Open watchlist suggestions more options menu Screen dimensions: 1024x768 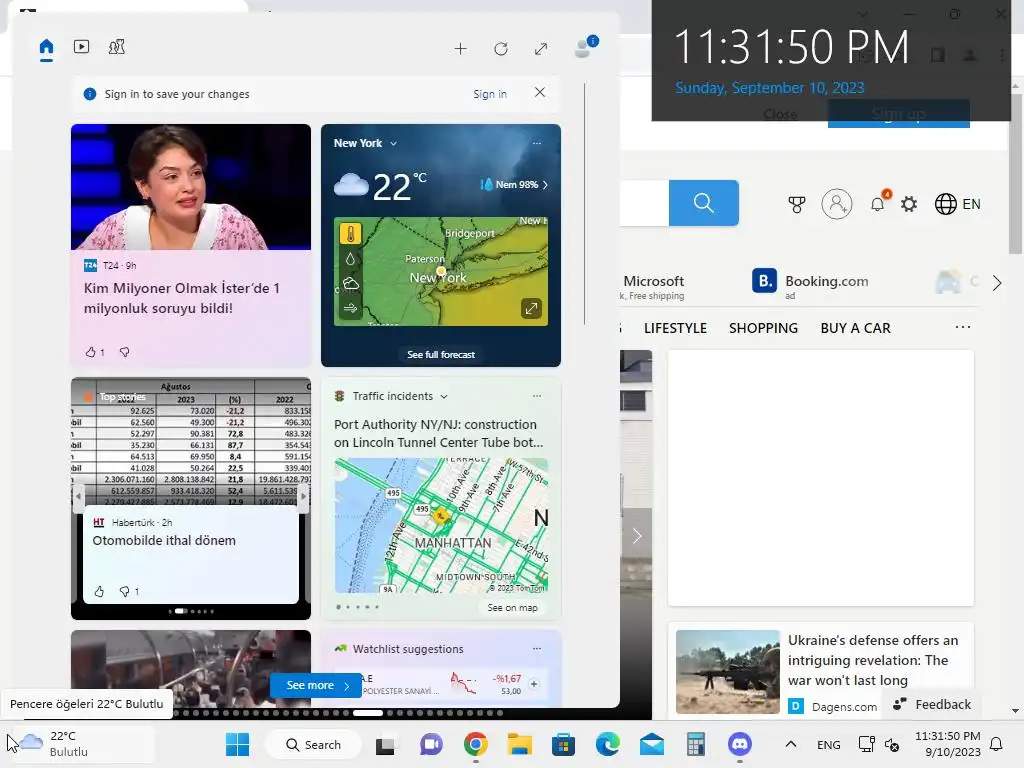pos(537,648)
